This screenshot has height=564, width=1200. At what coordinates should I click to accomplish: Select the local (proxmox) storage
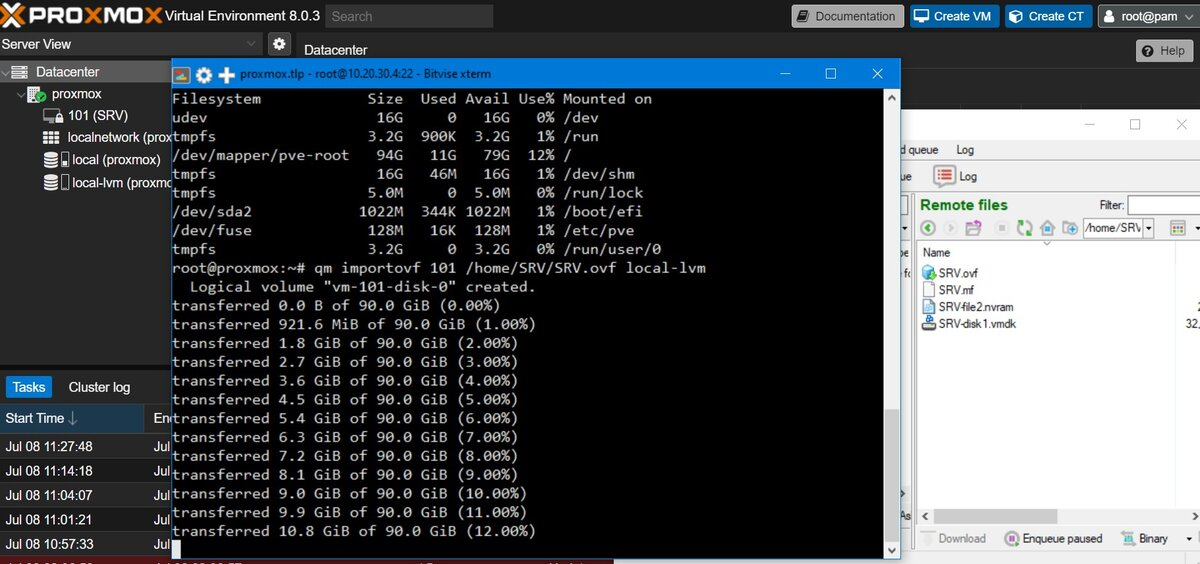click(102, 160)
